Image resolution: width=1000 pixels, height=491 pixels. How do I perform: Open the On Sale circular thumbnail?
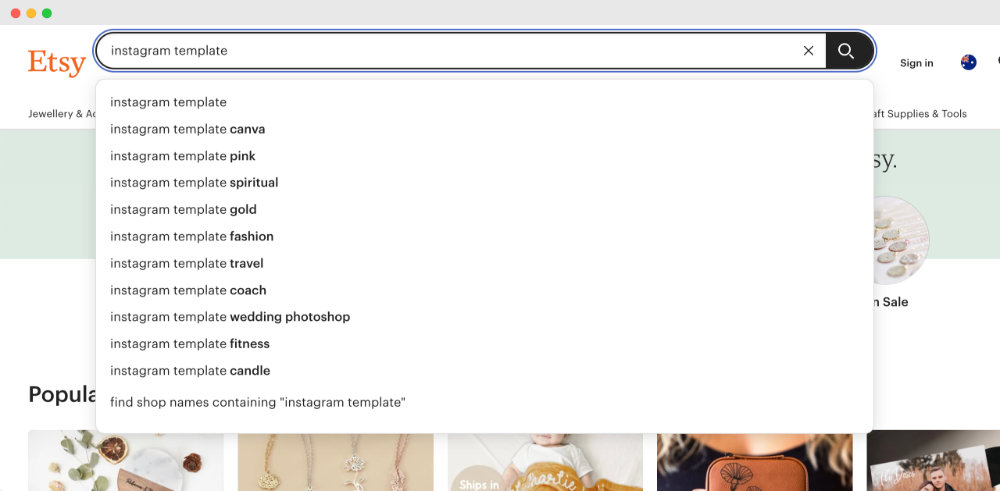901,240
